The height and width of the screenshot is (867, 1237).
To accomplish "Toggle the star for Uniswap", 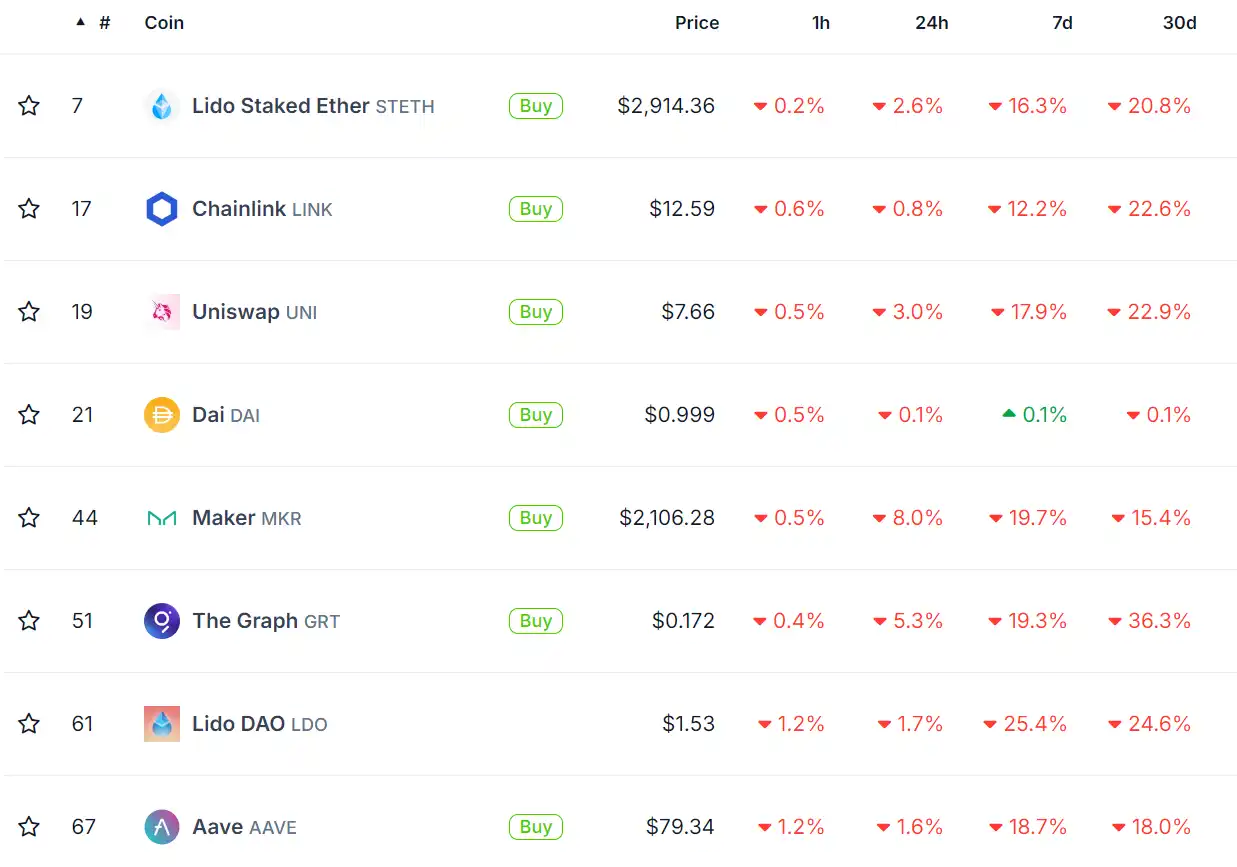I will pos(29,312).
